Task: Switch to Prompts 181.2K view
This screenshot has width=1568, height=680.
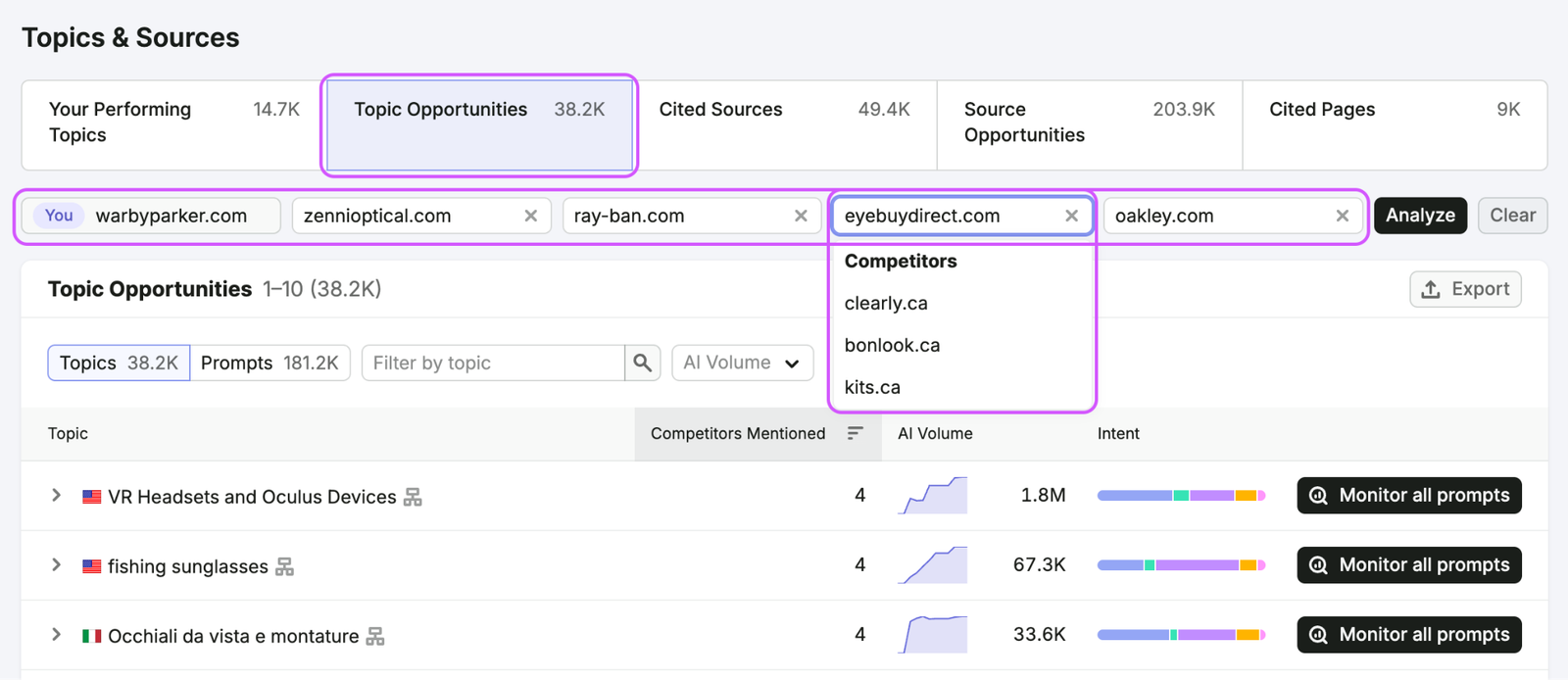Action: coord(269,363)
